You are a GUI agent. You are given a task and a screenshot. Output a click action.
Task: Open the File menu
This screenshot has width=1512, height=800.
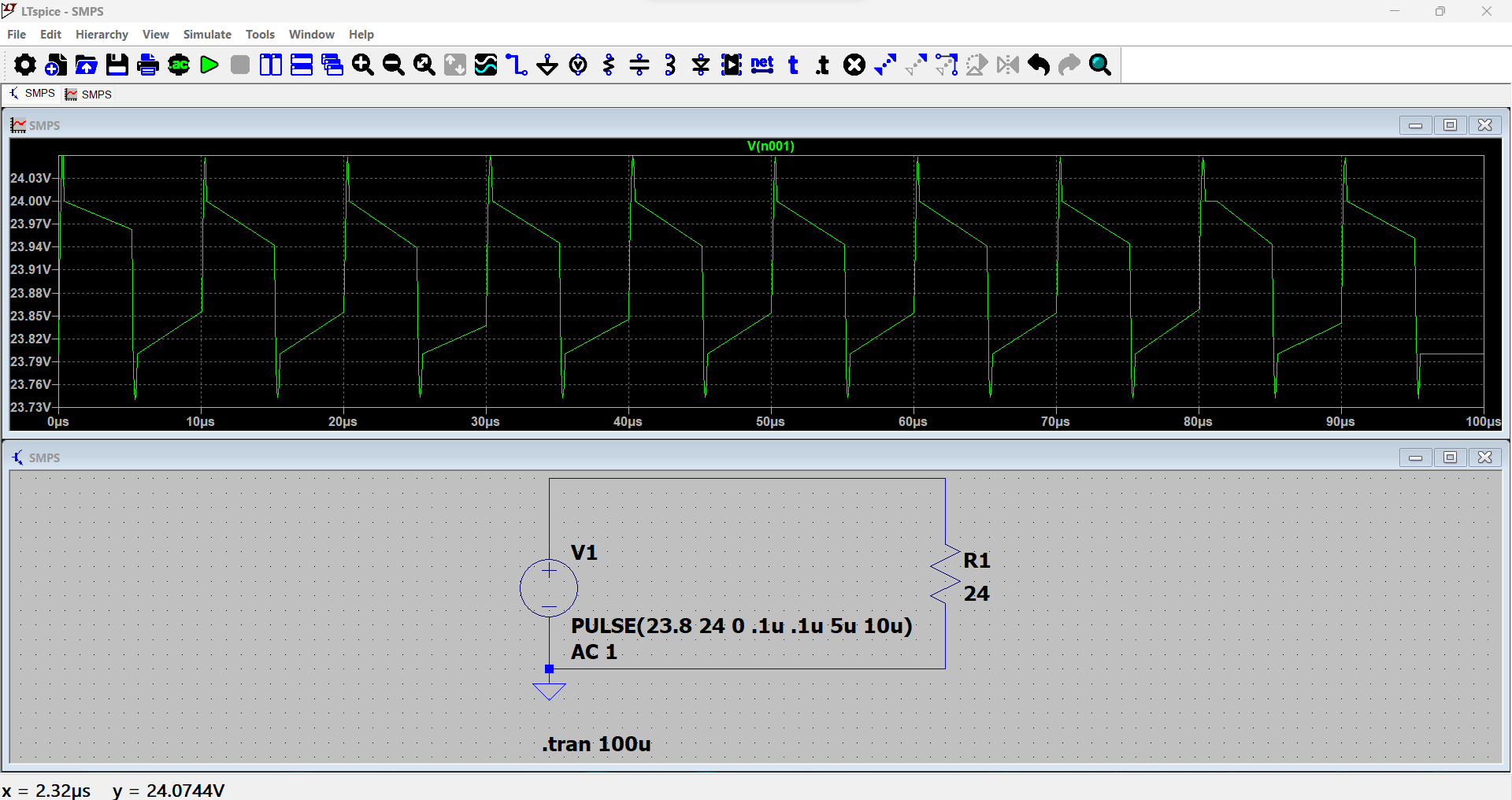[x=17, y=35]
